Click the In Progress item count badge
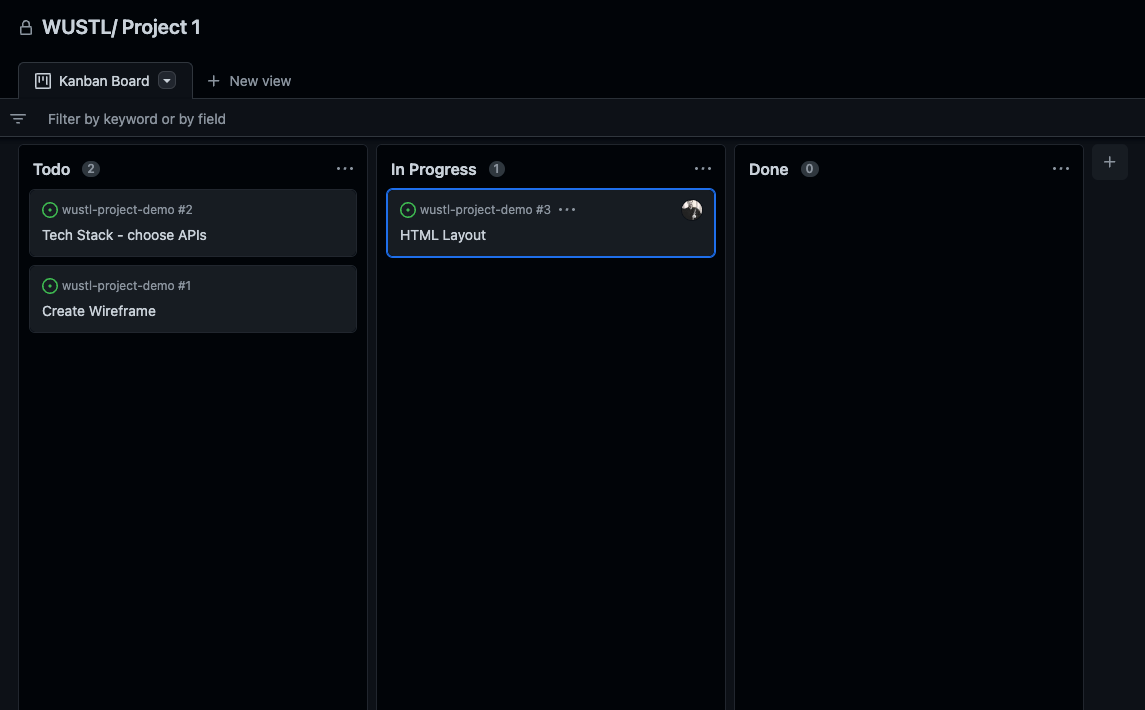The width and height of the screenshot is (1145, 710). [497, 169]
